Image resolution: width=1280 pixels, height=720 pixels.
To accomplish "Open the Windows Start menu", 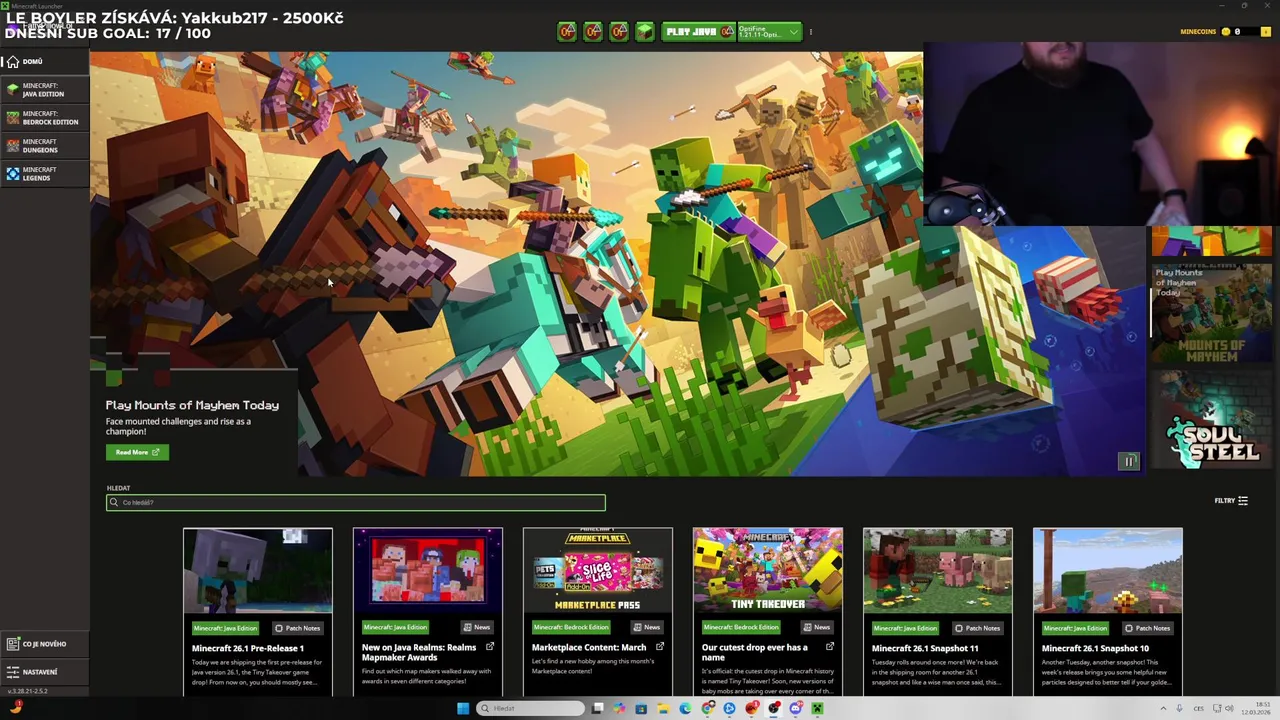I will 463,708.
